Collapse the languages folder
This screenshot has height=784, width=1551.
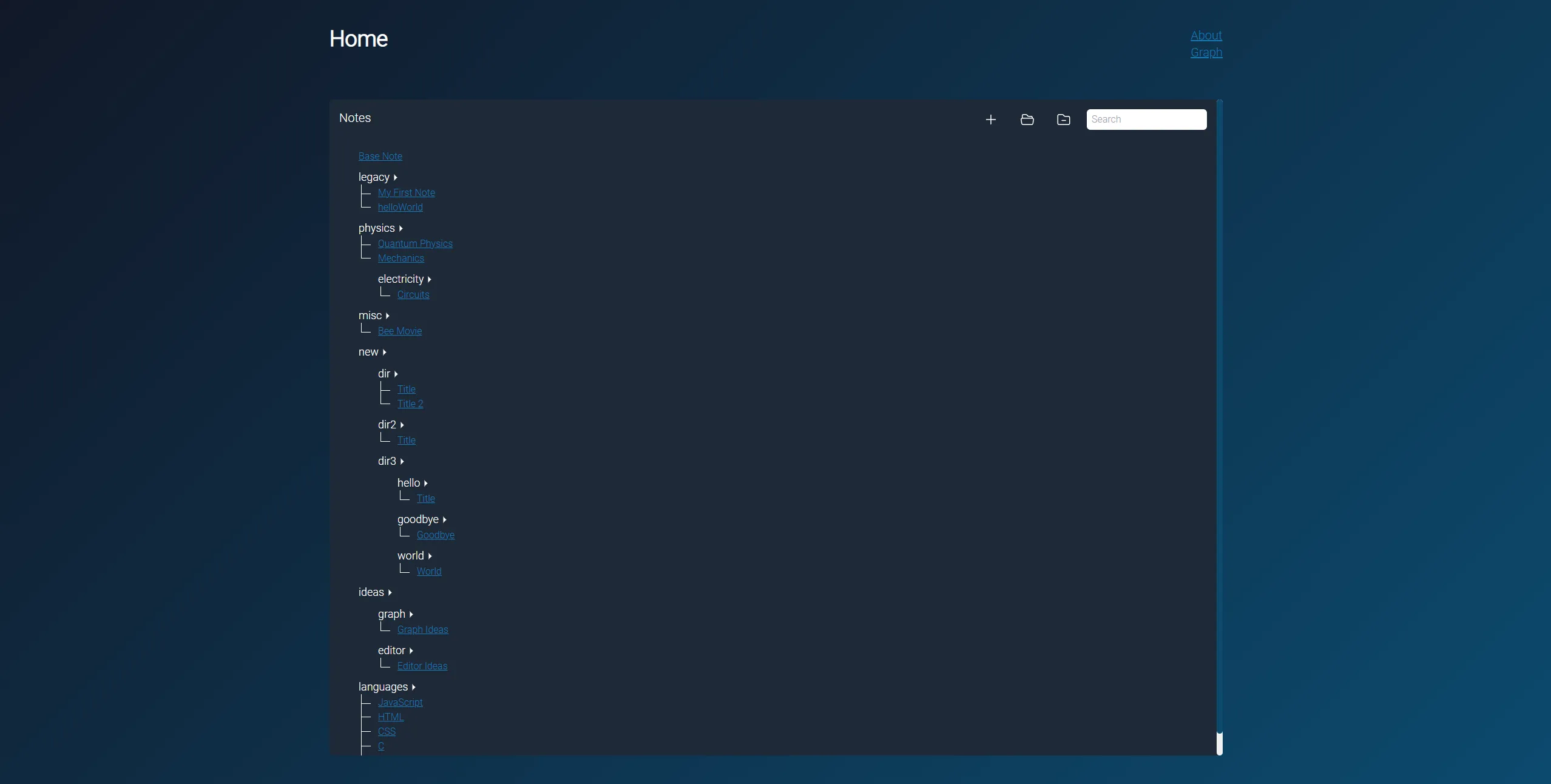[x=413, y=687]
